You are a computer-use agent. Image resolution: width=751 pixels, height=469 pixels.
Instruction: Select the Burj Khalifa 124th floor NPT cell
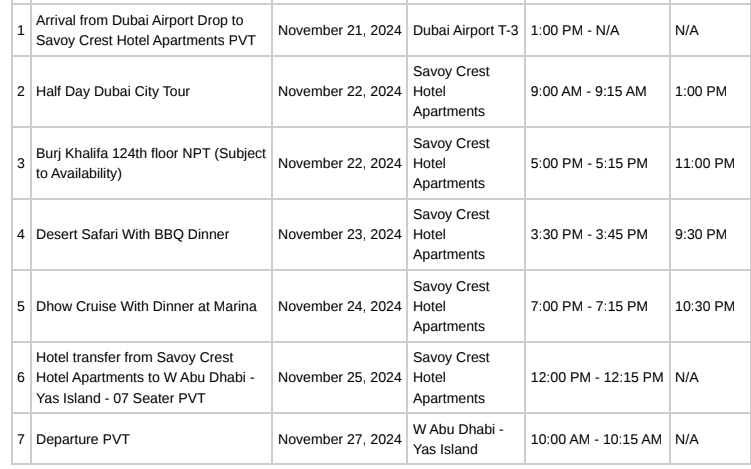point(151,163)
